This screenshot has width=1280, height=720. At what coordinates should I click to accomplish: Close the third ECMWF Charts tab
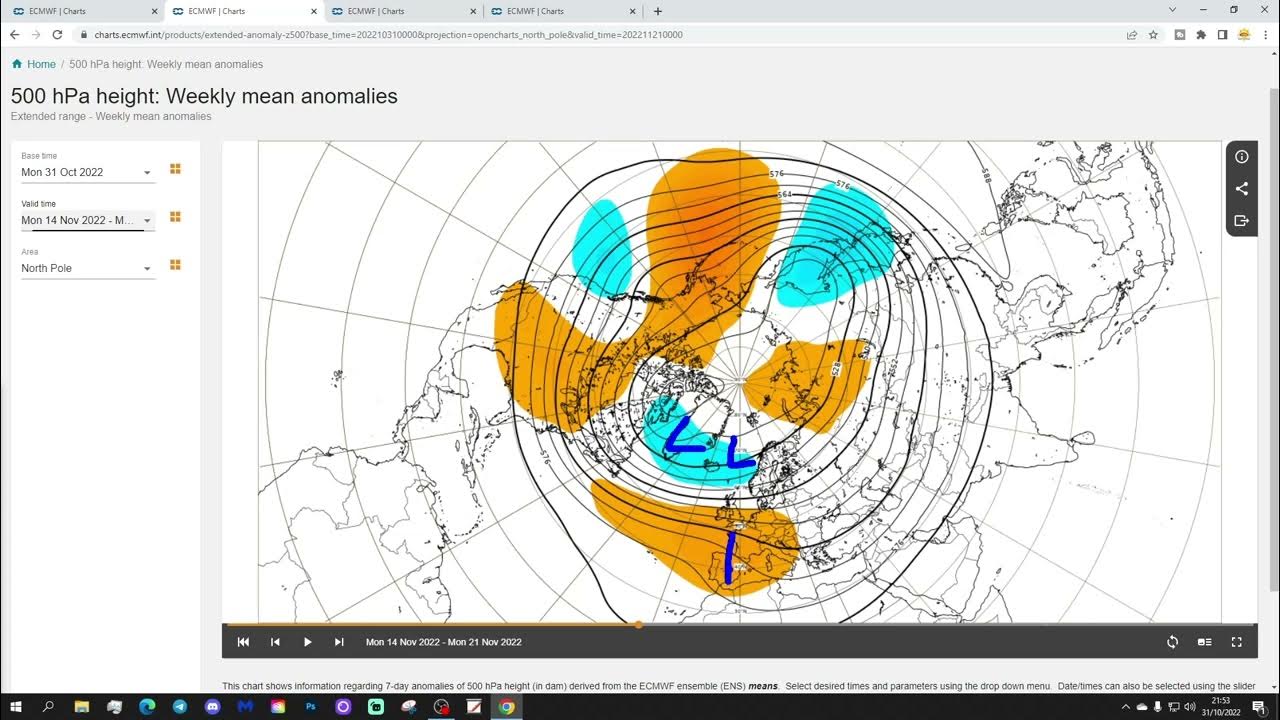pyautogui.click(x=474, y=11)
